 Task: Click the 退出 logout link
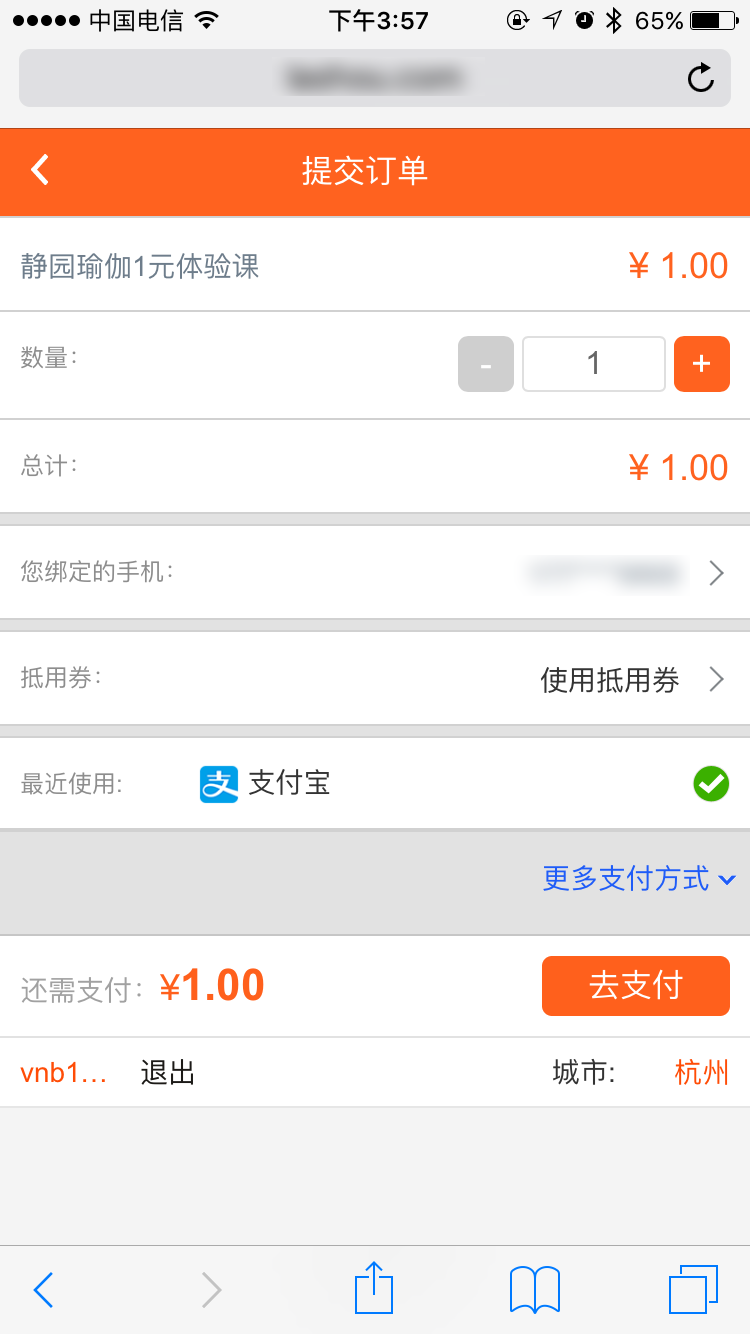167,1073
